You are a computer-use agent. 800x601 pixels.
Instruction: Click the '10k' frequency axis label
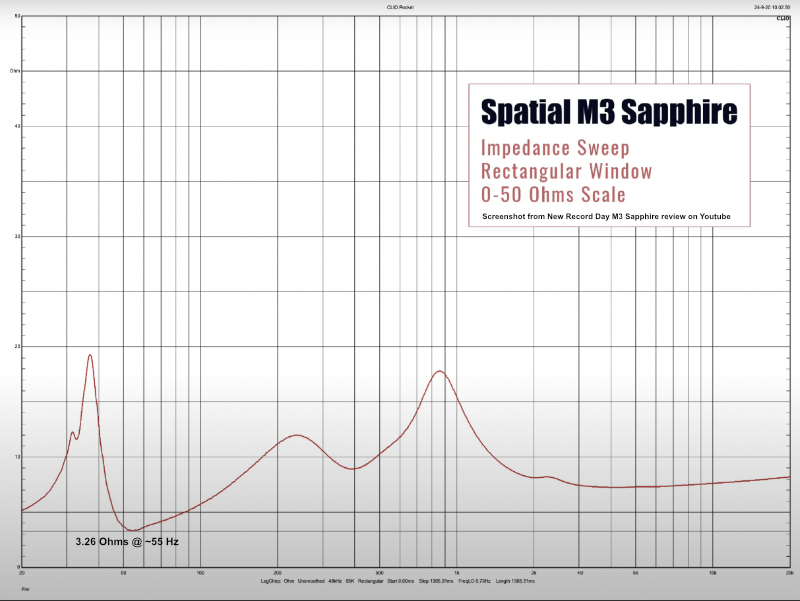click(x=712, y=573)
